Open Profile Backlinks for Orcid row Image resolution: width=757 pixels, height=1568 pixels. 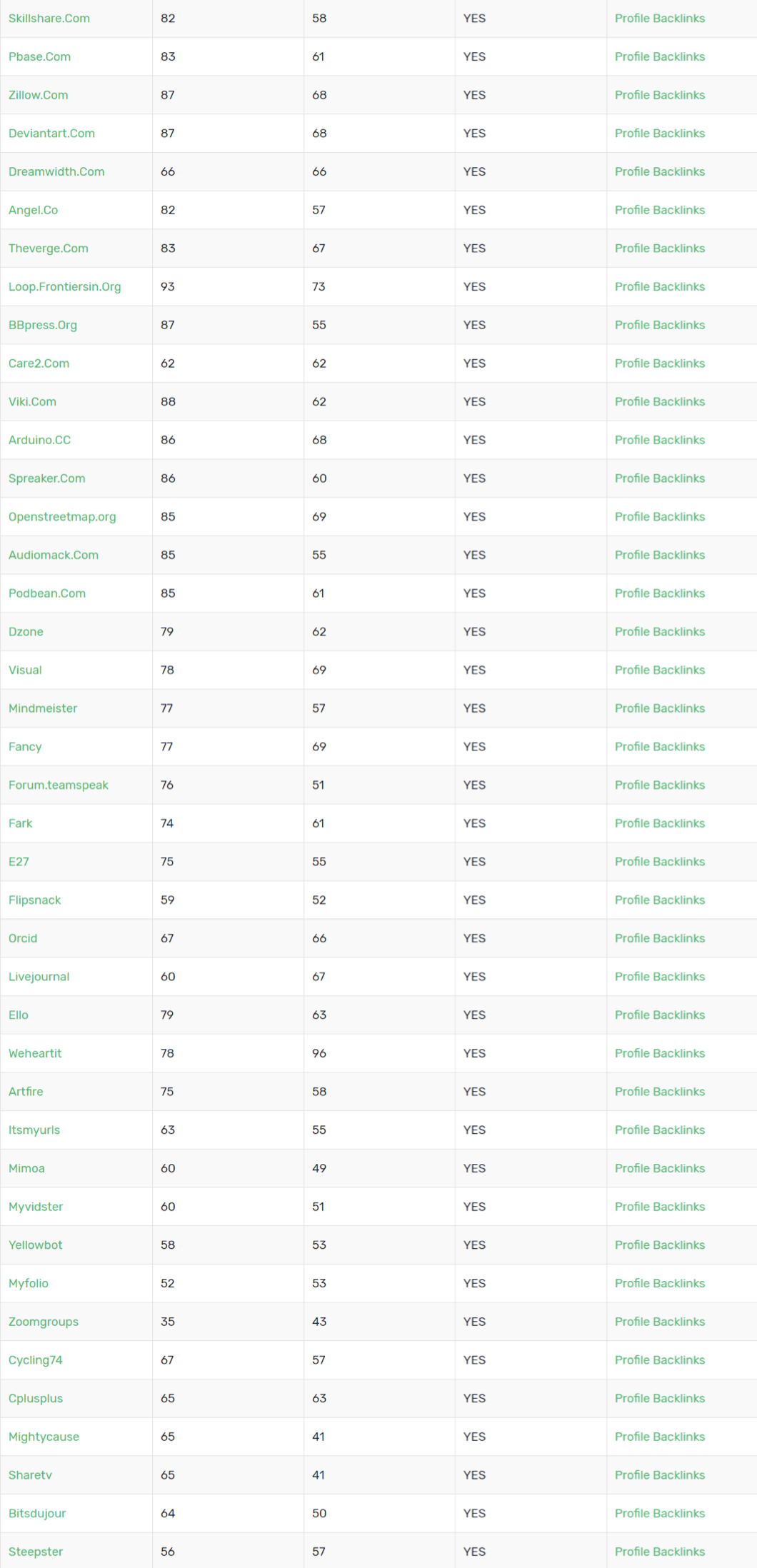click(x=660, y=938)
